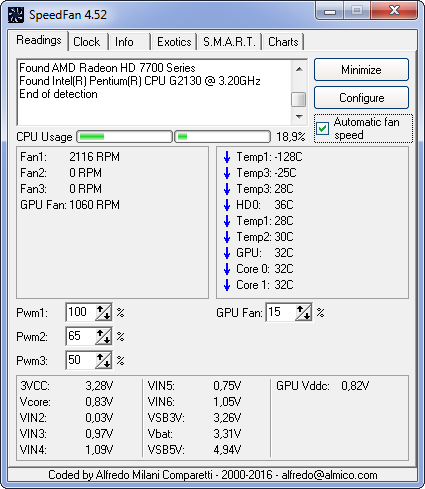
Task: Click the blue arrow icon beside Core 1
Action: tap(227, 285)
